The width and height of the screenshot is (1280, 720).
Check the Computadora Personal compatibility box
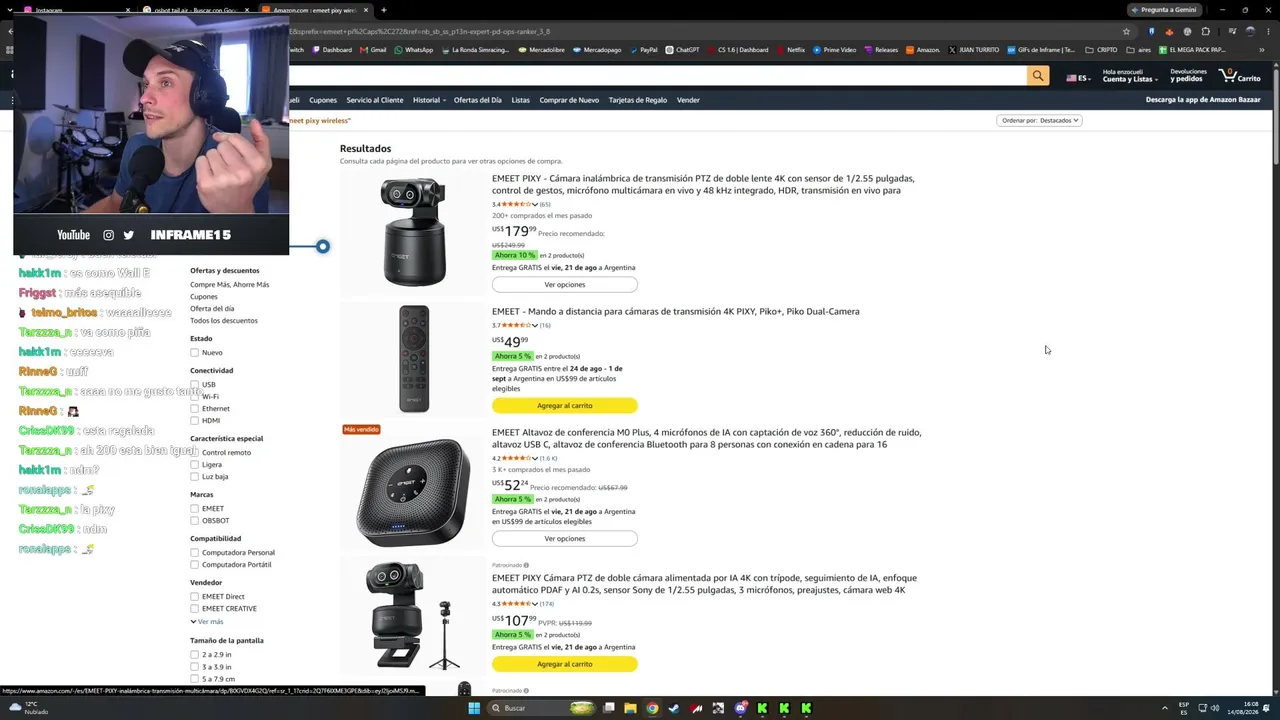coord(195,553)
